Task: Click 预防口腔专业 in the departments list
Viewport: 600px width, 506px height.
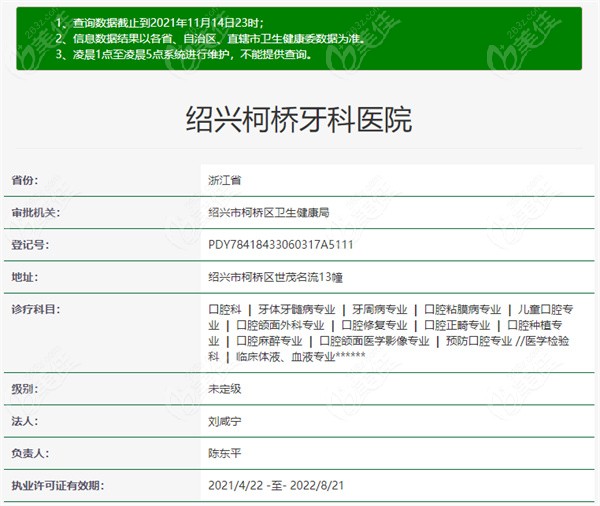Action: pyautogui.click(x=479, y=341)
